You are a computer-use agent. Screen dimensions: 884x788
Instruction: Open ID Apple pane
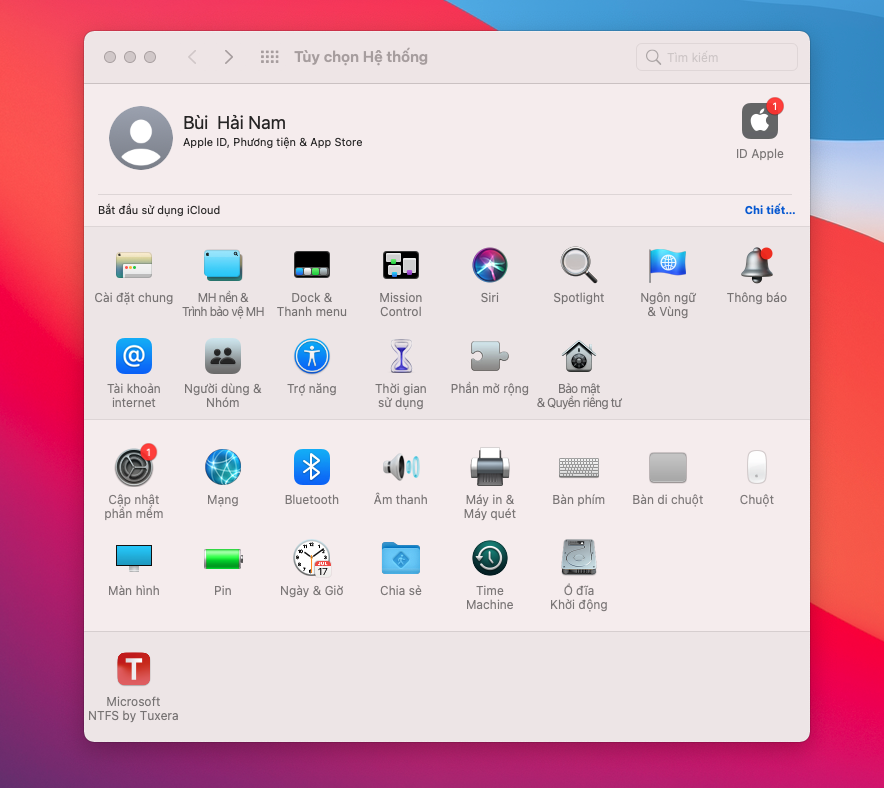pos(760,121)
